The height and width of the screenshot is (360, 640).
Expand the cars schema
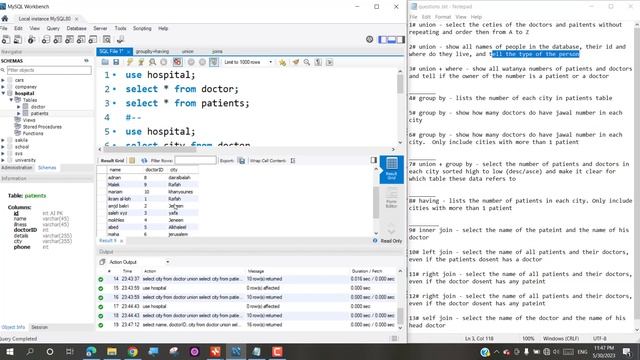pos(3,80)
